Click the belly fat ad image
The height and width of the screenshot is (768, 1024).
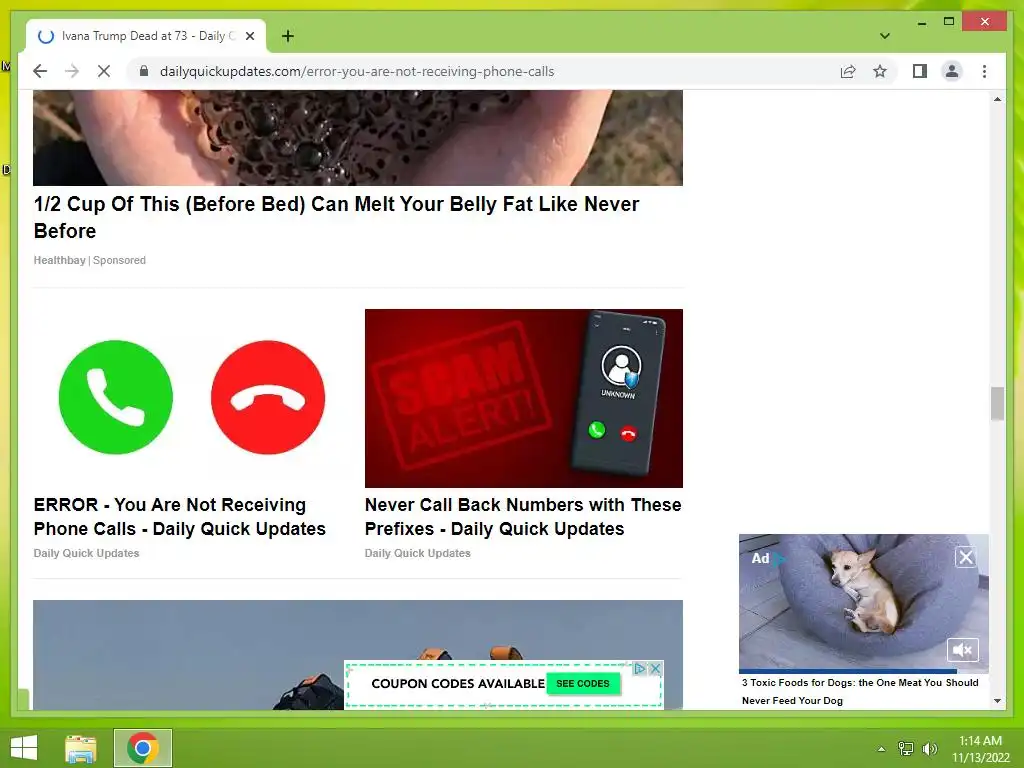click(x=358, y=138)
